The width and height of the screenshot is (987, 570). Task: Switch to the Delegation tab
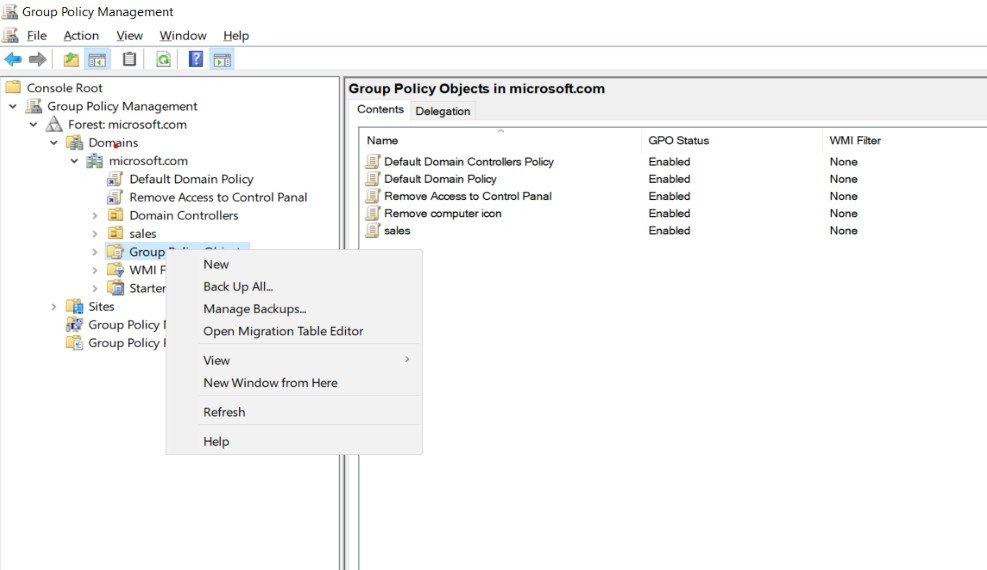443,111
